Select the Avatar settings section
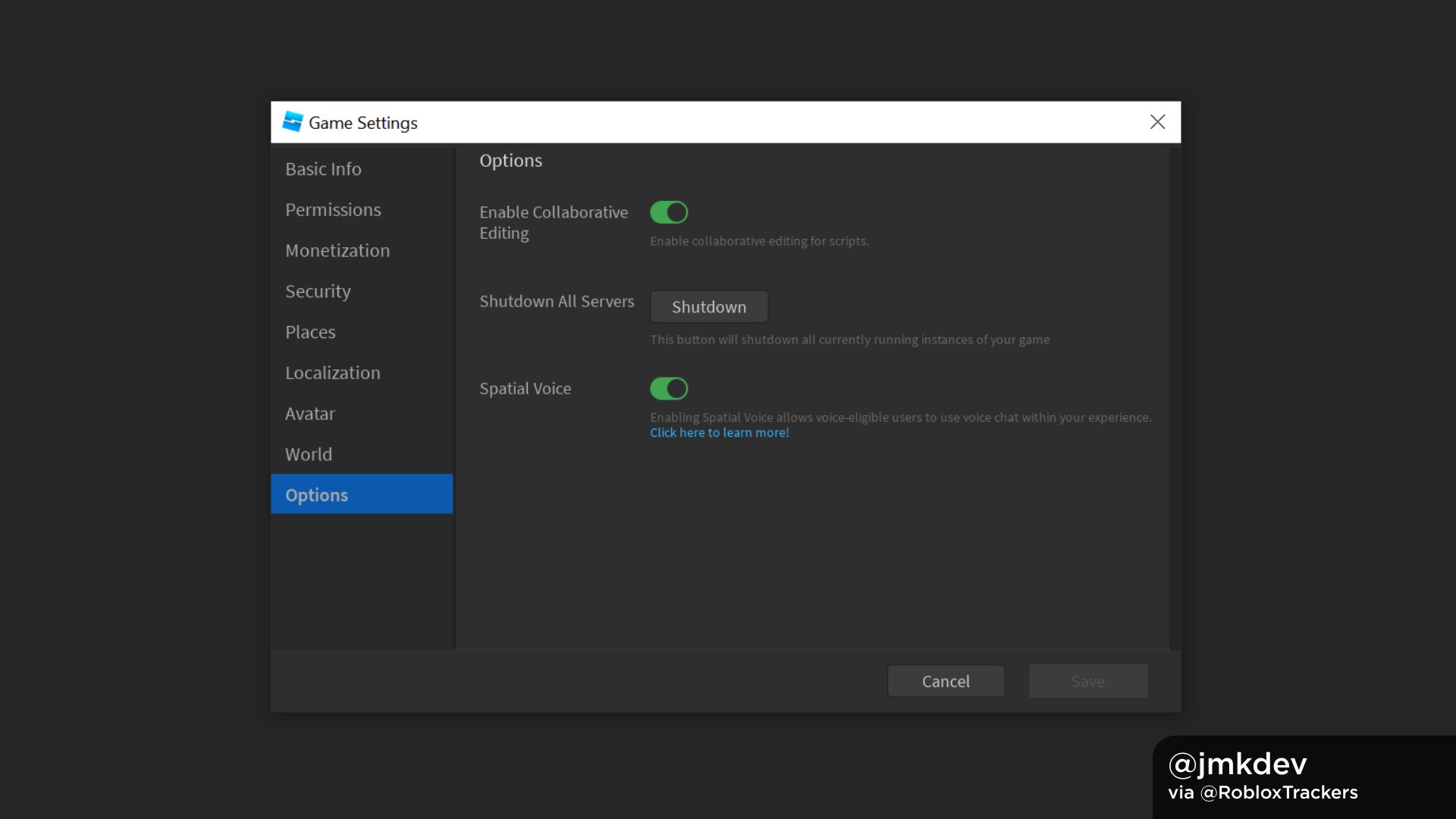 pos(310,413)
